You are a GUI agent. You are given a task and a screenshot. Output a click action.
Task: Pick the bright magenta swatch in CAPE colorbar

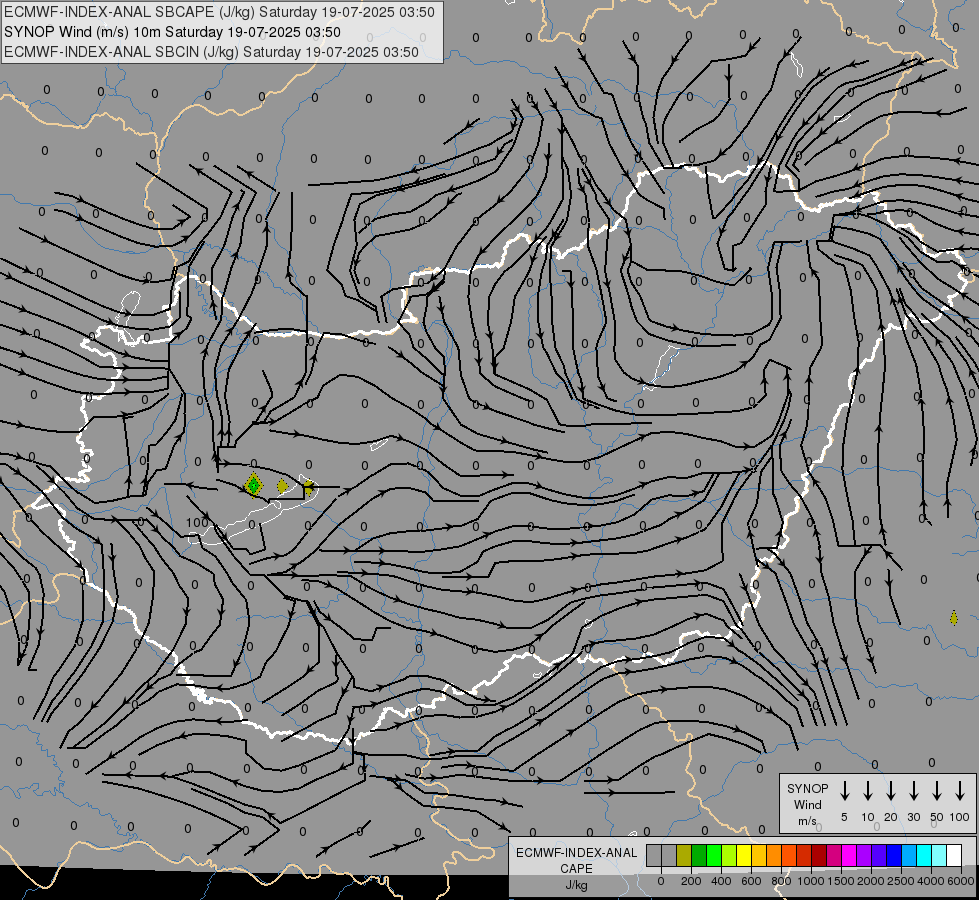849,855
